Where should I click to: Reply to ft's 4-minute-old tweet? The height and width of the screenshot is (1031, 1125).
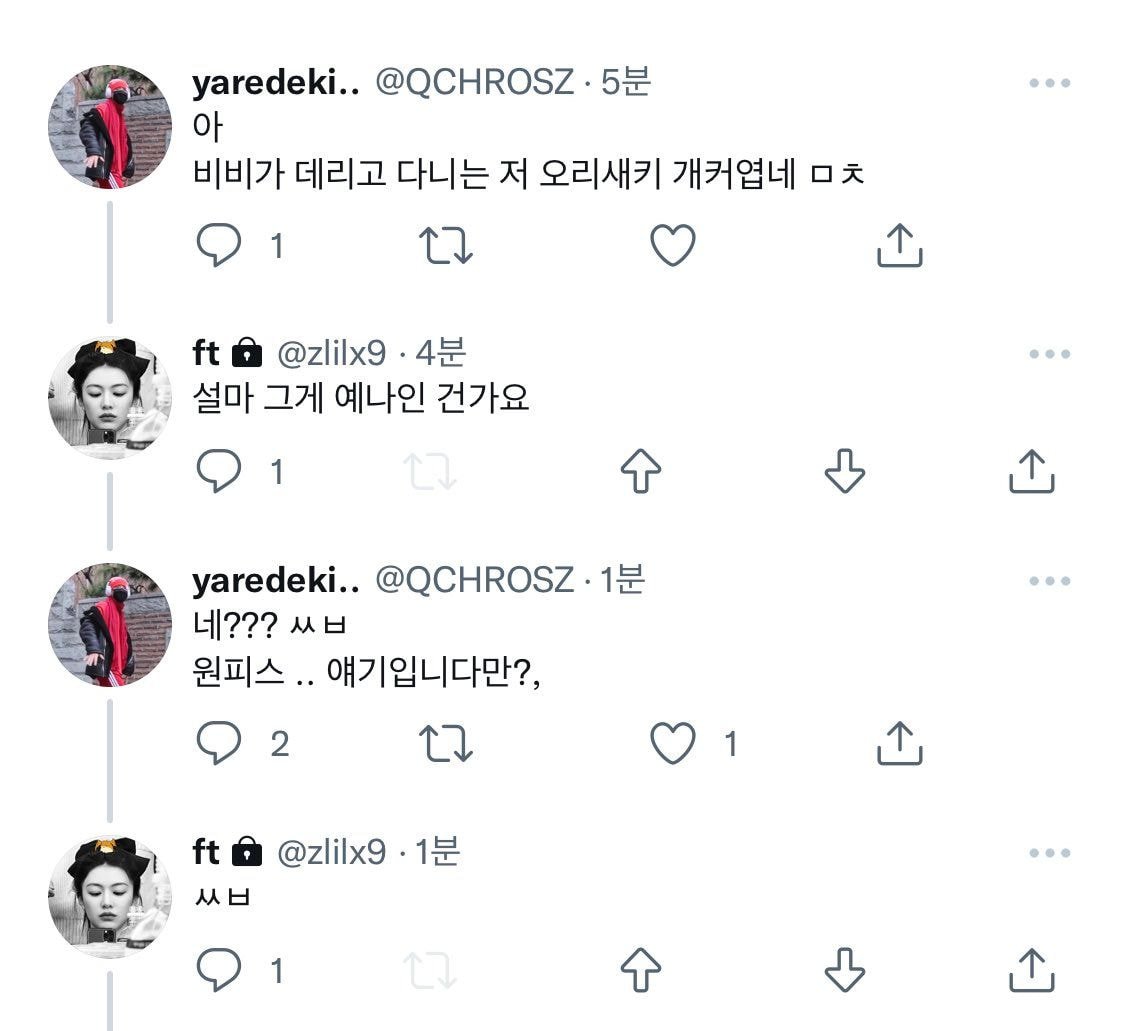click(x=216, y=471)
